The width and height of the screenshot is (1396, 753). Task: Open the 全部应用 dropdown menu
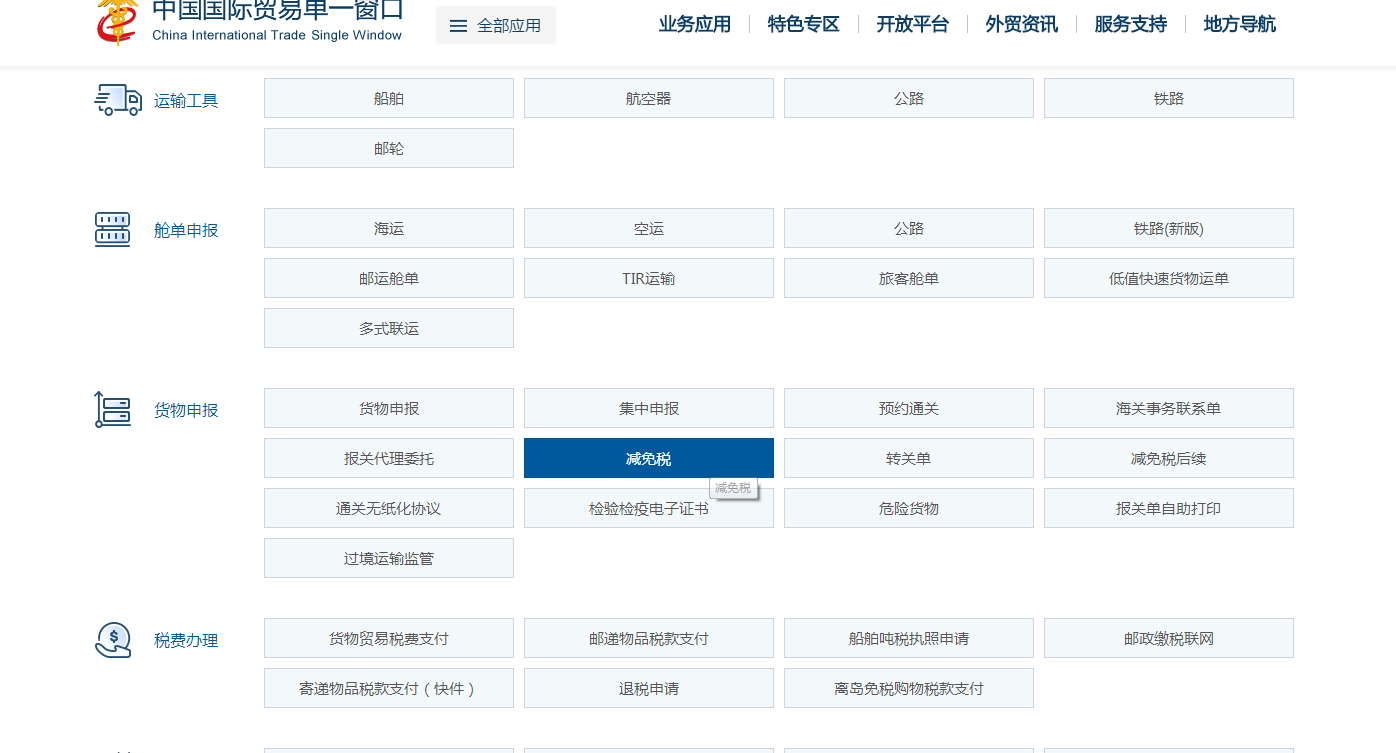coord(496,26)
